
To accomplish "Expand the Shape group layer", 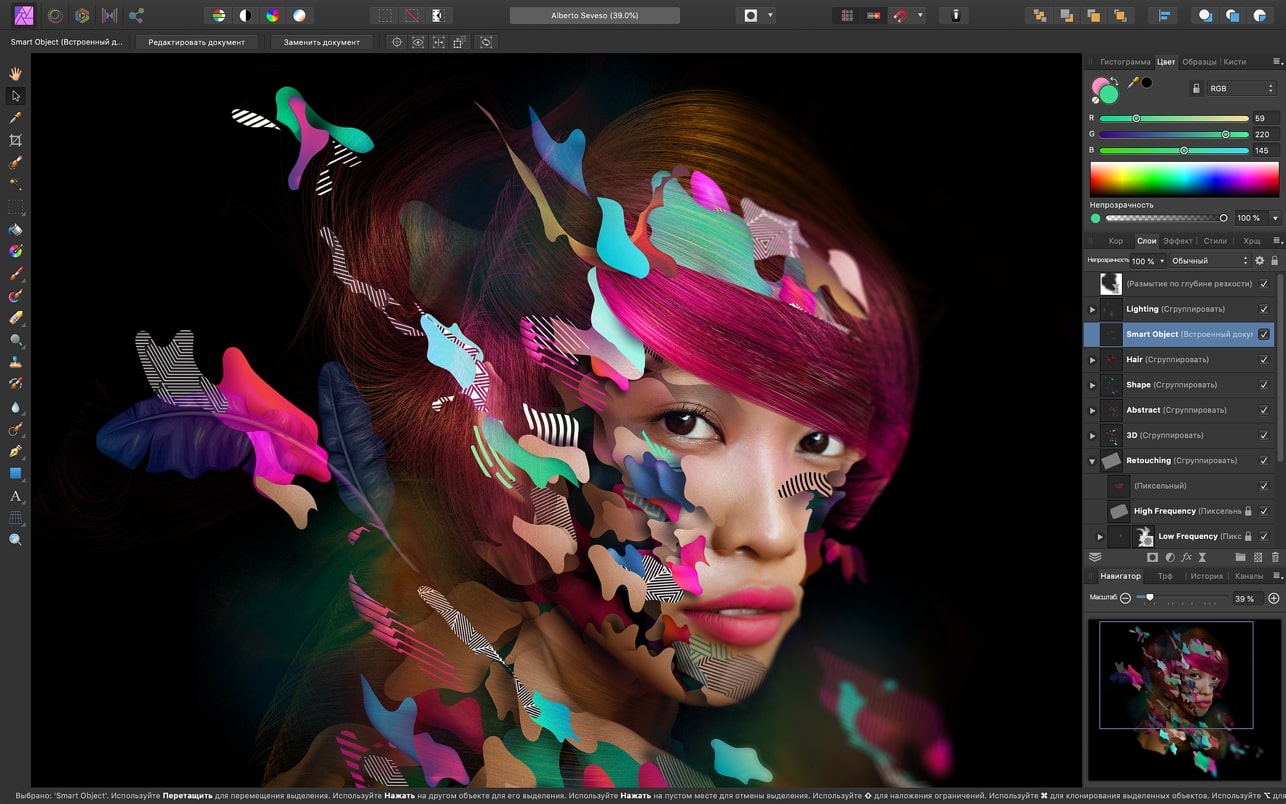I will pyautogui.click(x=1092, y=385).
